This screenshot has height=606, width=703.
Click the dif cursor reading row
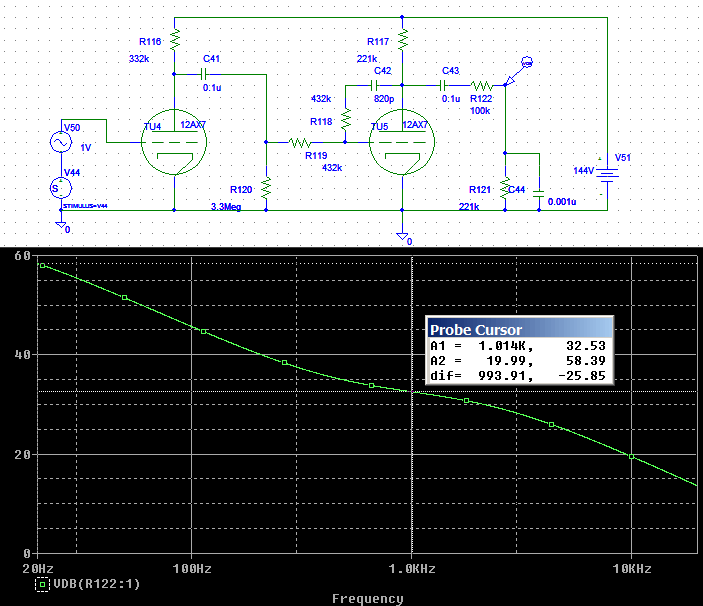pyautogui.click(x=518, y=376)
